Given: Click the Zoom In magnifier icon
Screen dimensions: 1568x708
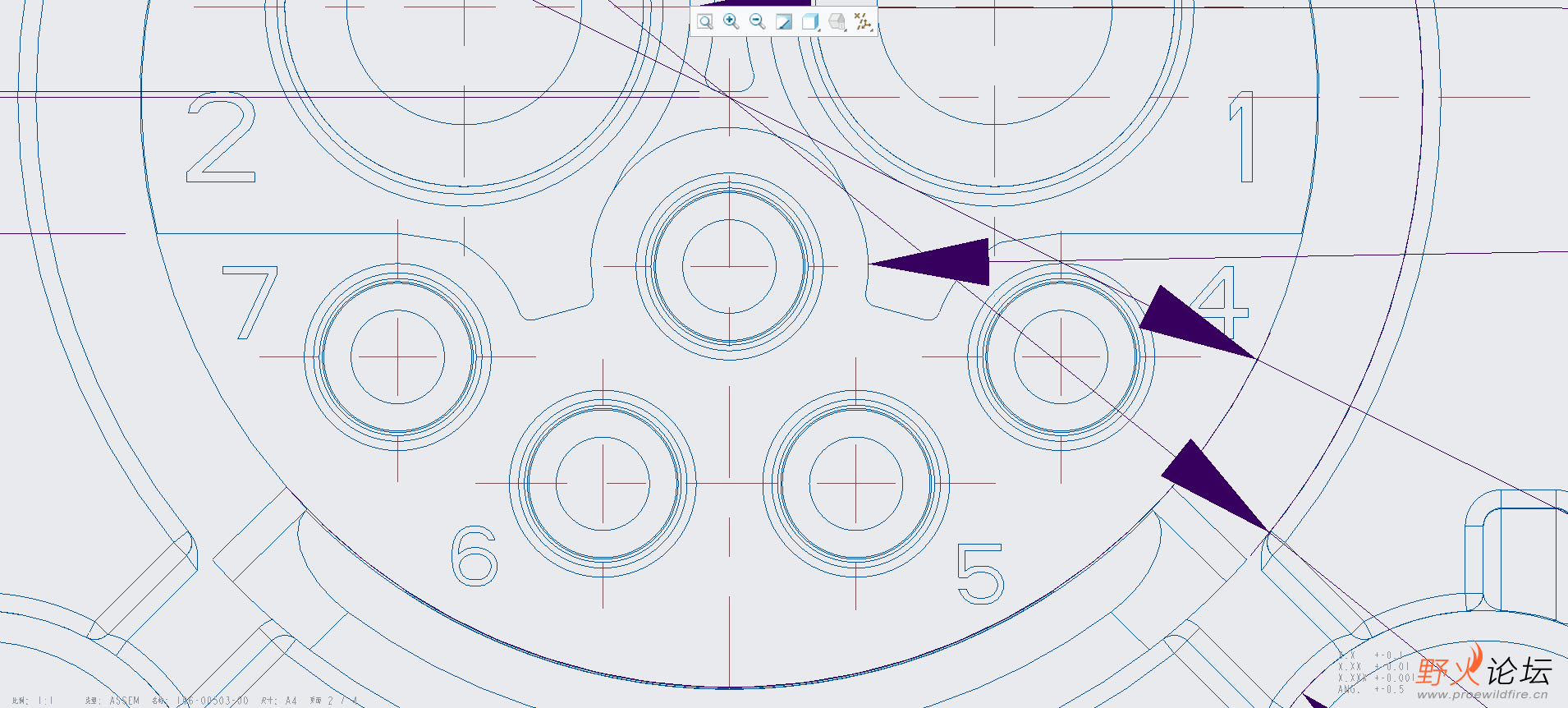Looking at the screenshot, I should coord(731,21).
